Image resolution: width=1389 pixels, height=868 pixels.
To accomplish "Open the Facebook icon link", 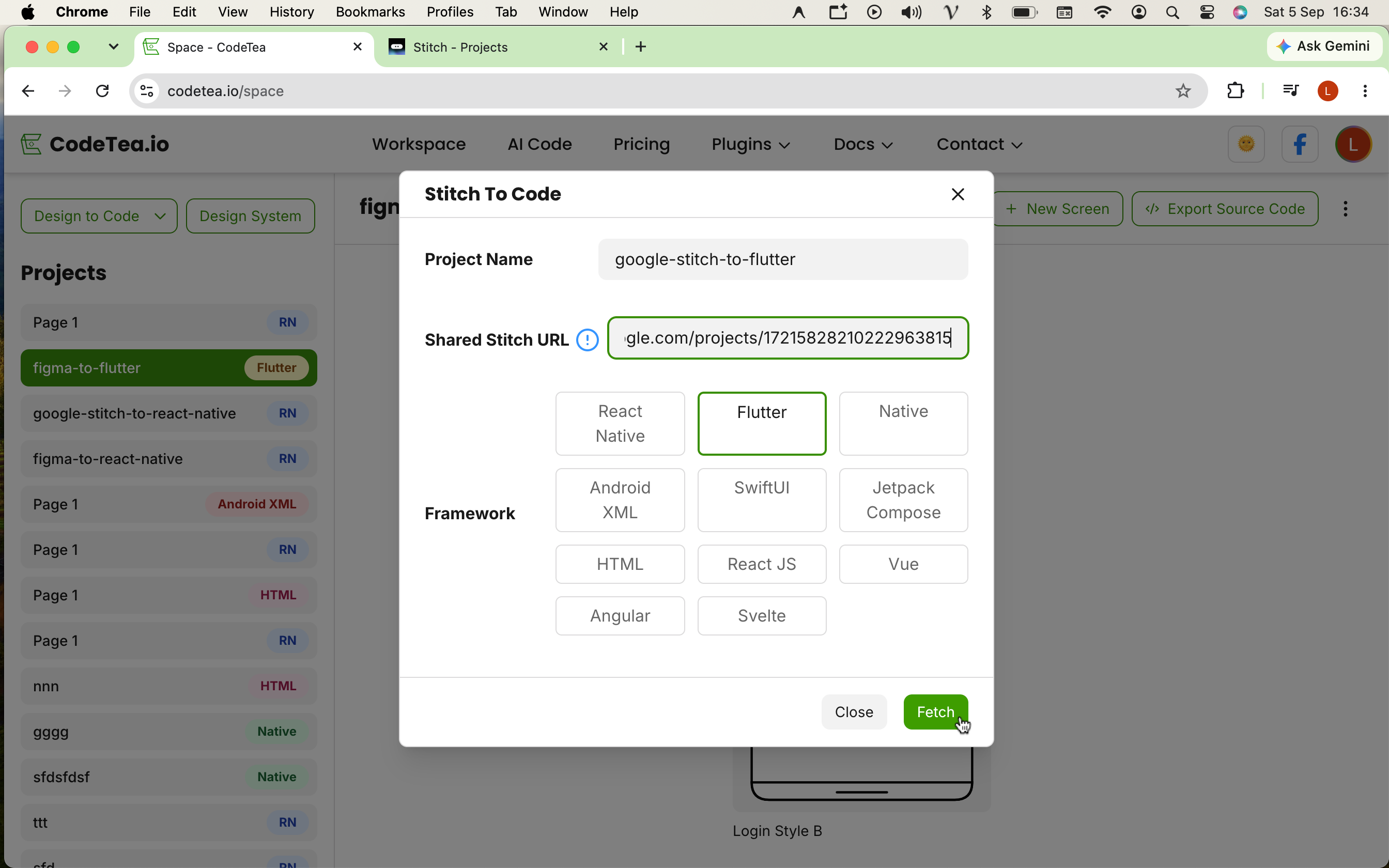I will point(1300,144).
